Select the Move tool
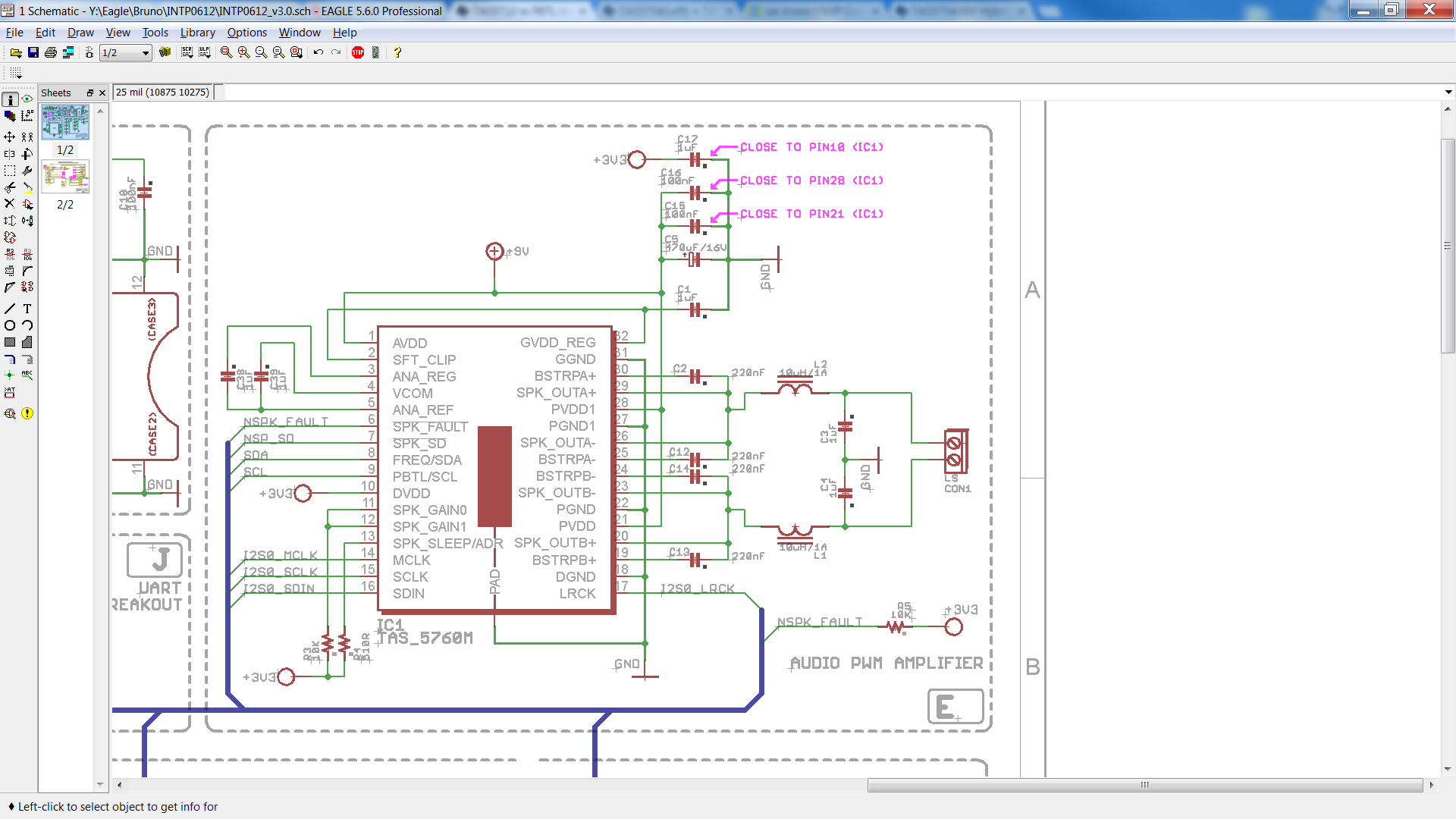 pyautogui.click(x=10, y=136)
